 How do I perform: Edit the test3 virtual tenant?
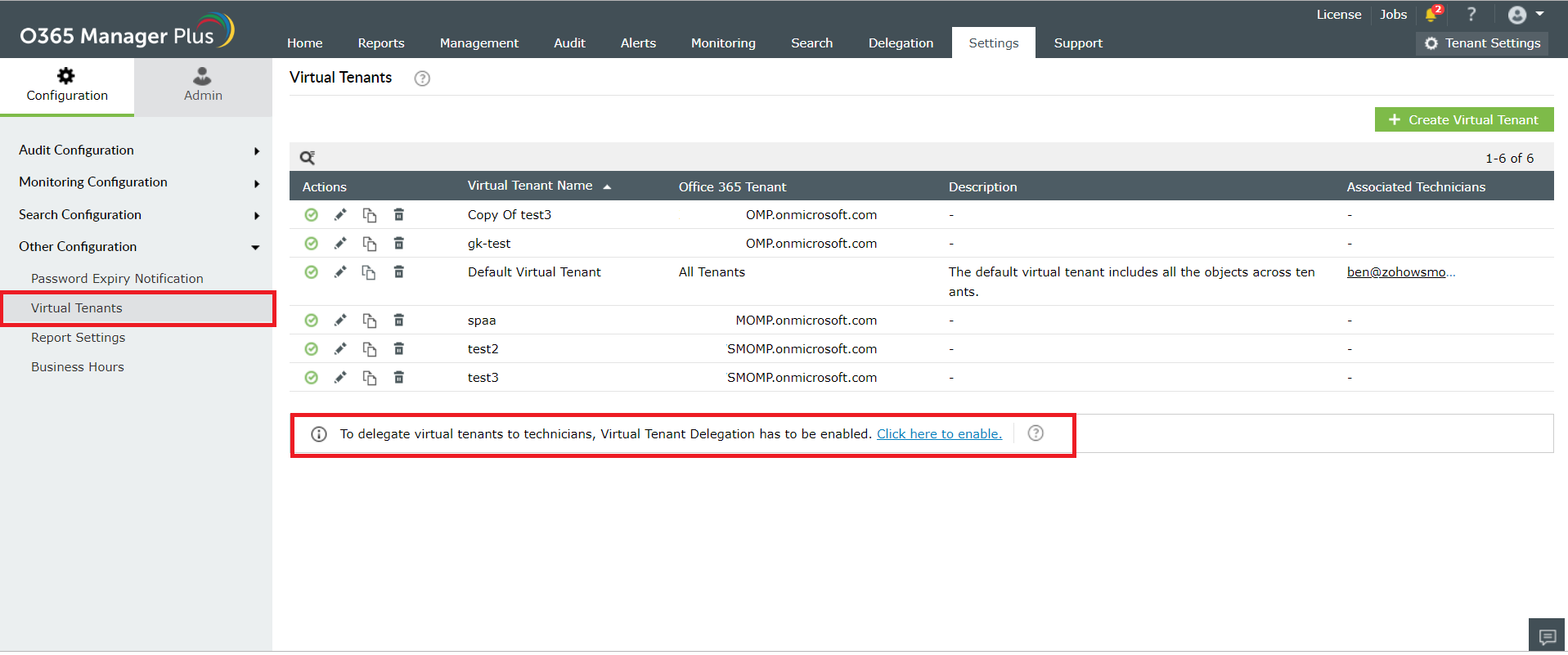[340, 378]
